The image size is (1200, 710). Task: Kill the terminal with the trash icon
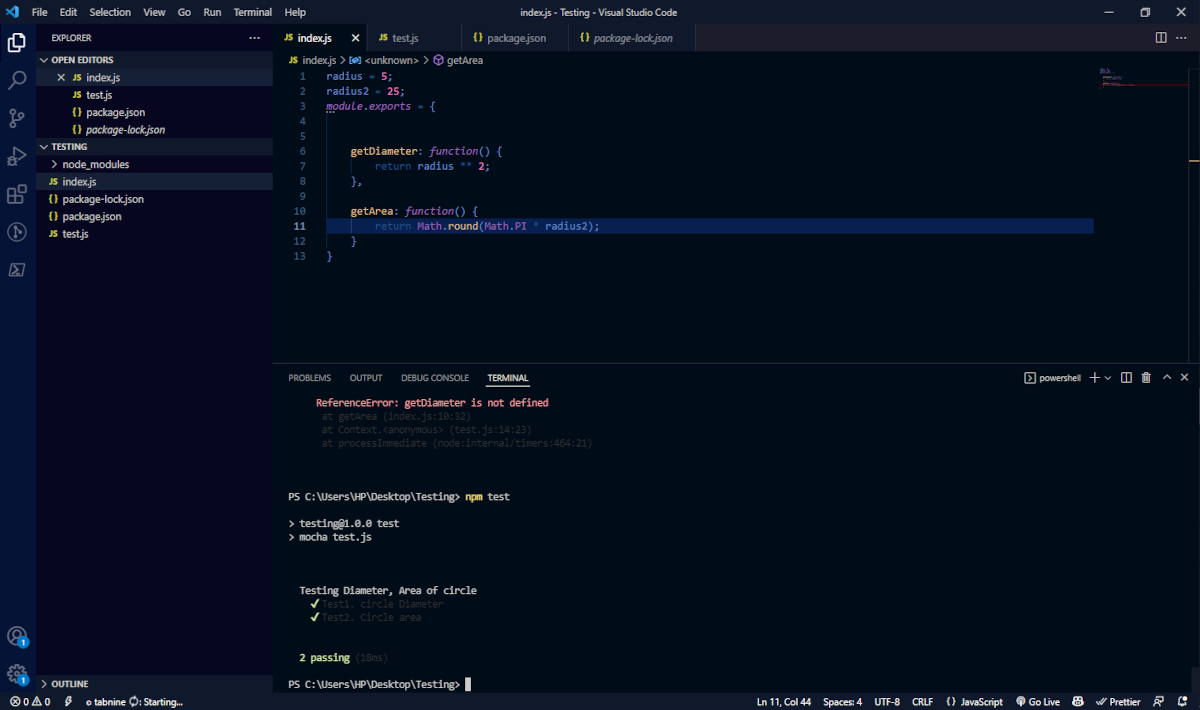(x=1146, y=377)
